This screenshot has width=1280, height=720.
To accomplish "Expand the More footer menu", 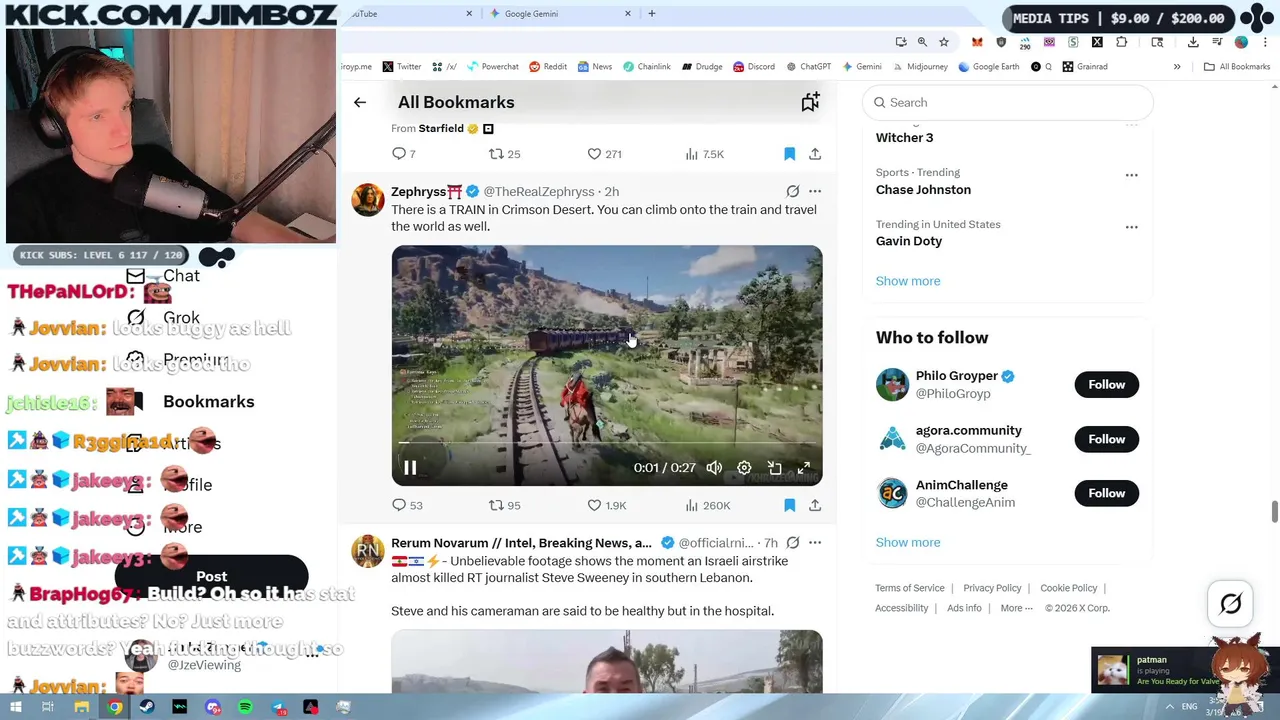I will [1016, 608].
